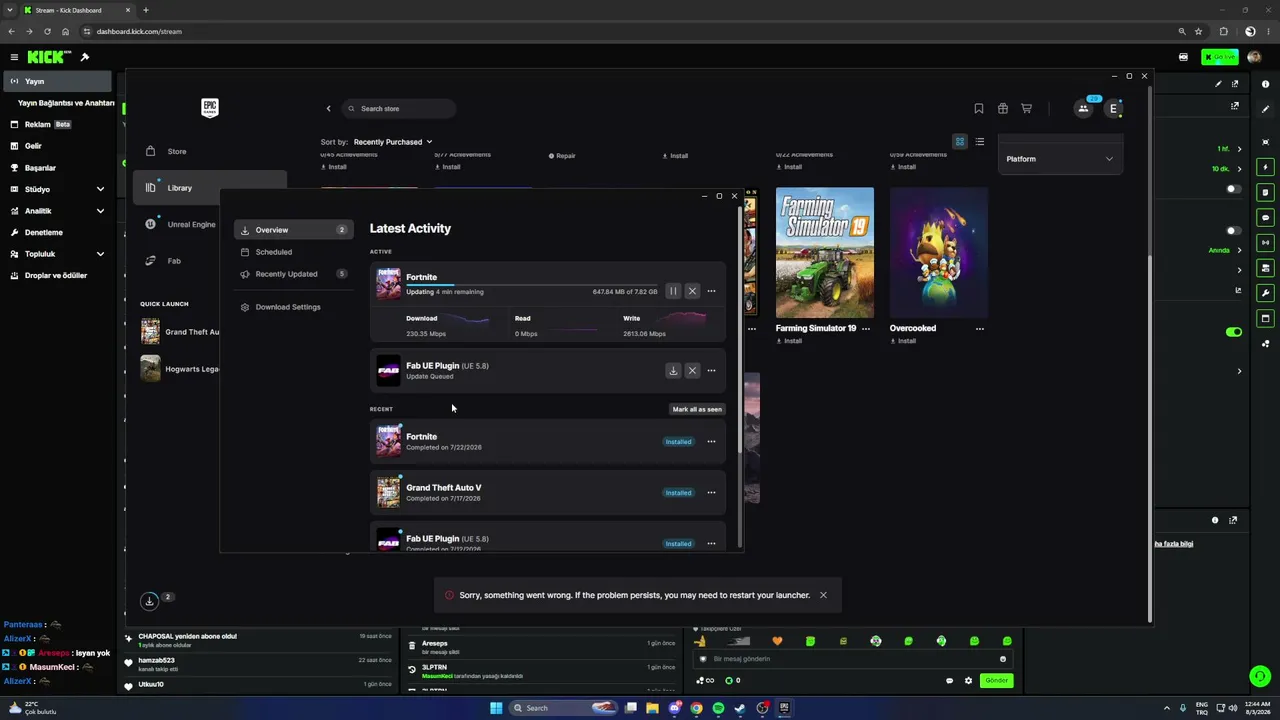Expand the Platform filter
The height and width of the screenshot is (720, 1280).
(1060, 159)
